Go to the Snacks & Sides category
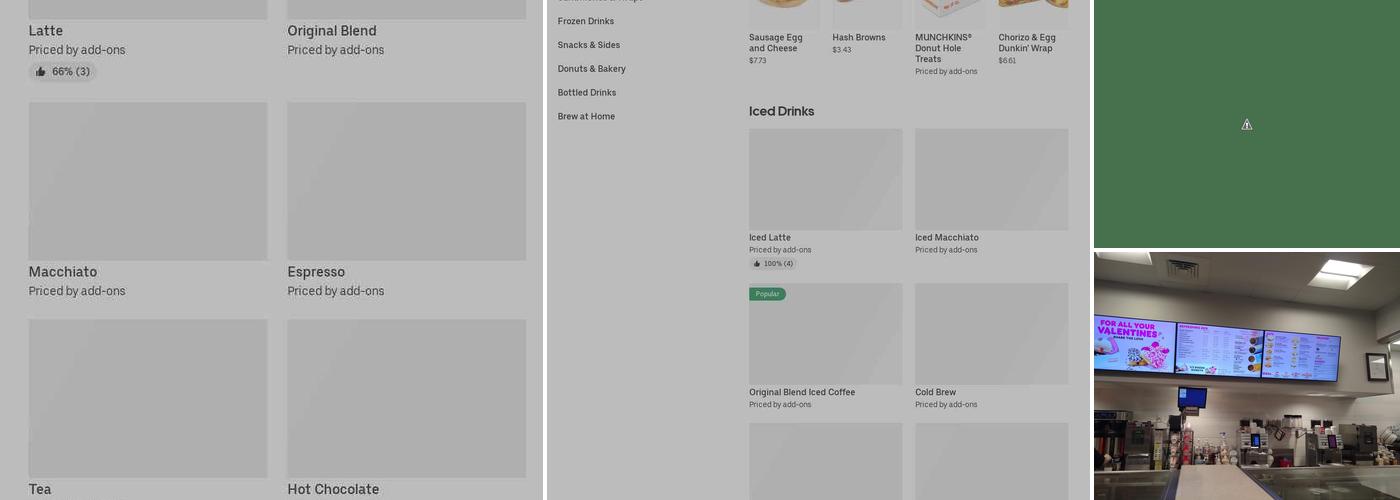Viewport: 1400px width, 500px height. coord(589,45)
